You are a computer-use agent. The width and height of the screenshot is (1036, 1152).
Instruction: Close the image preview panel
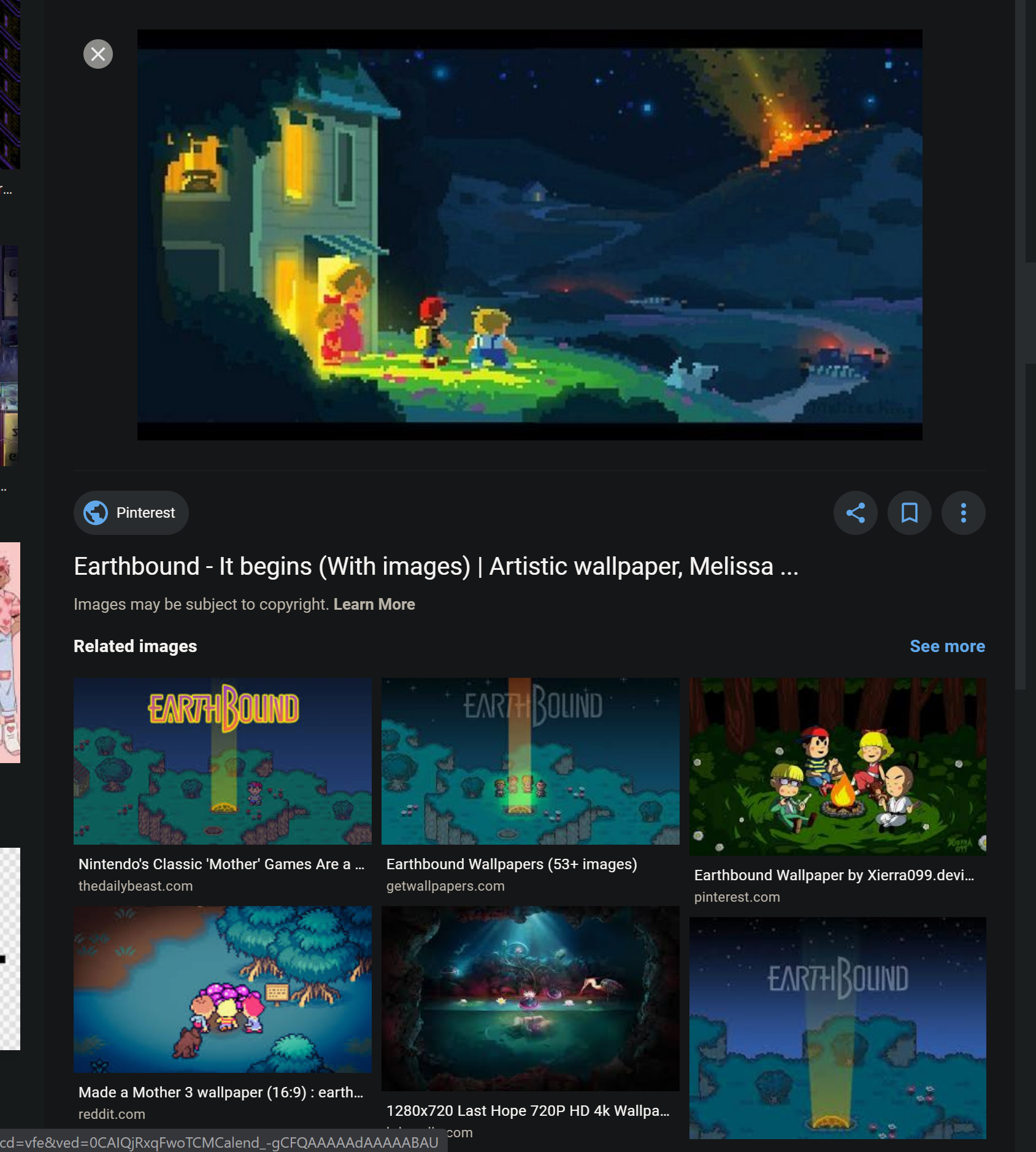[98, 54]
